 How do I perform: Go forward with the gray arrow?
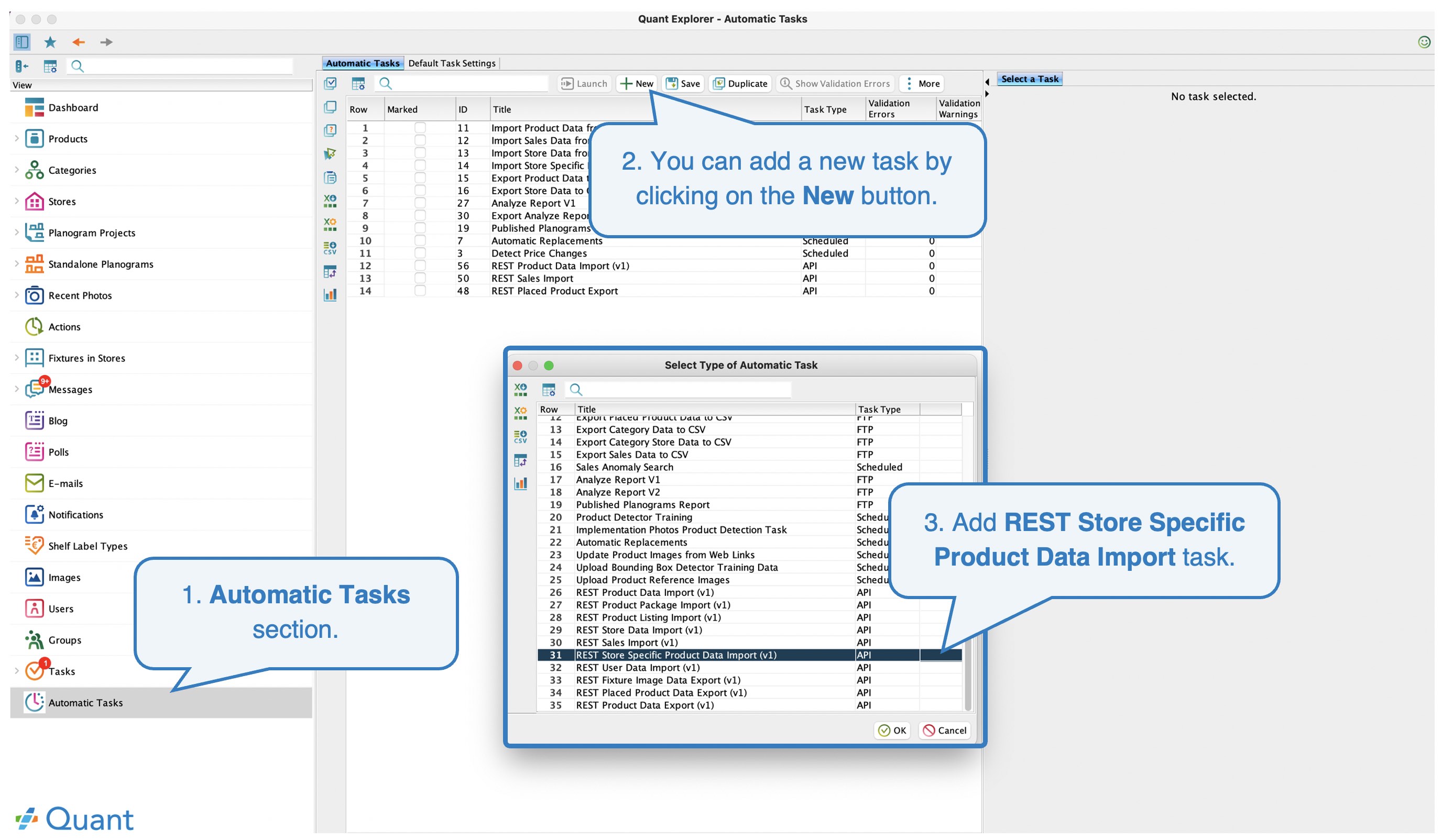pyautogui.click(x=106, y=42)
